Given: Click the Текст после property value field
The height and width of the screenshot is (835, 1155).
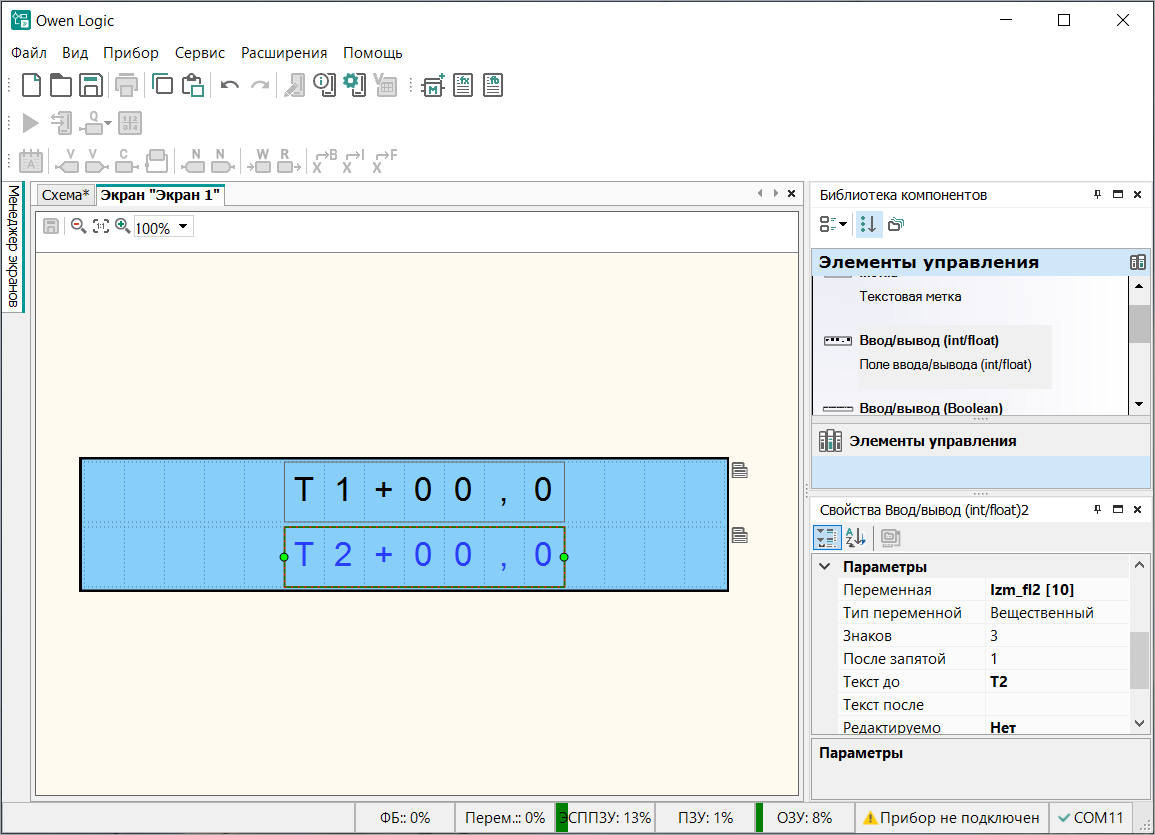Looking at the screenshot, I should pos(1055,705).
